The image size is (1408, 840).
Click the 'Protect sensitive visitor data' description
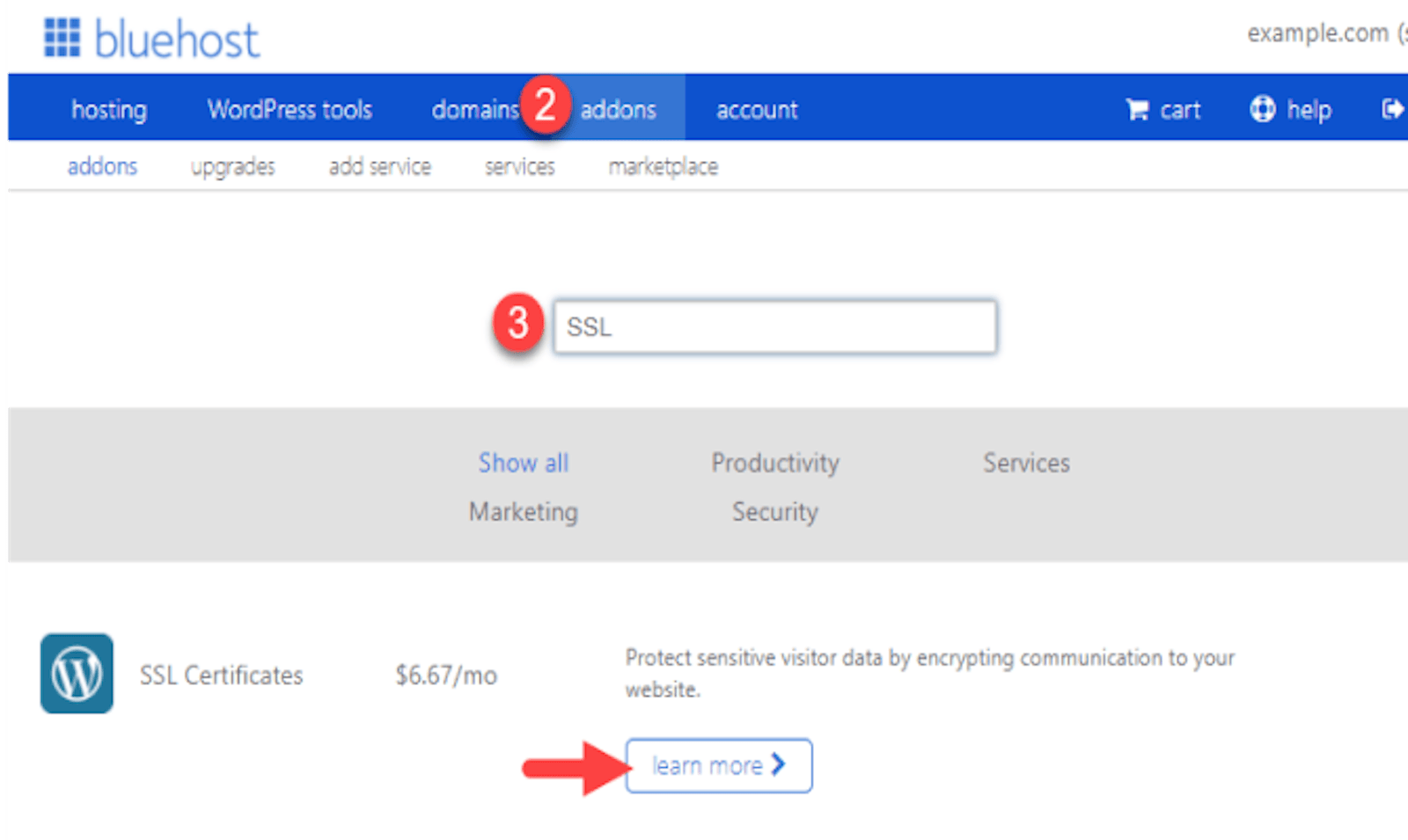tap(930, 674)
